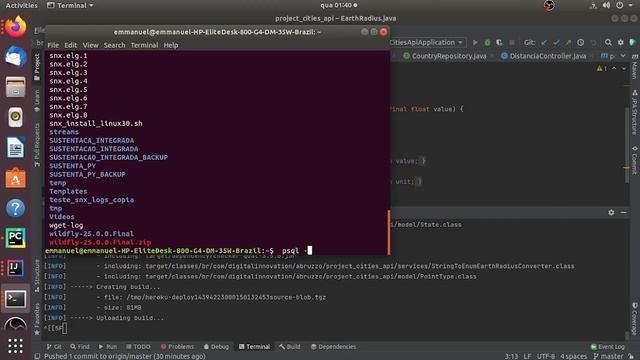Click Git Commit checkmark icon
This screenshot has width=640, height=360.
pyautogui.click(x=556, y=42)
